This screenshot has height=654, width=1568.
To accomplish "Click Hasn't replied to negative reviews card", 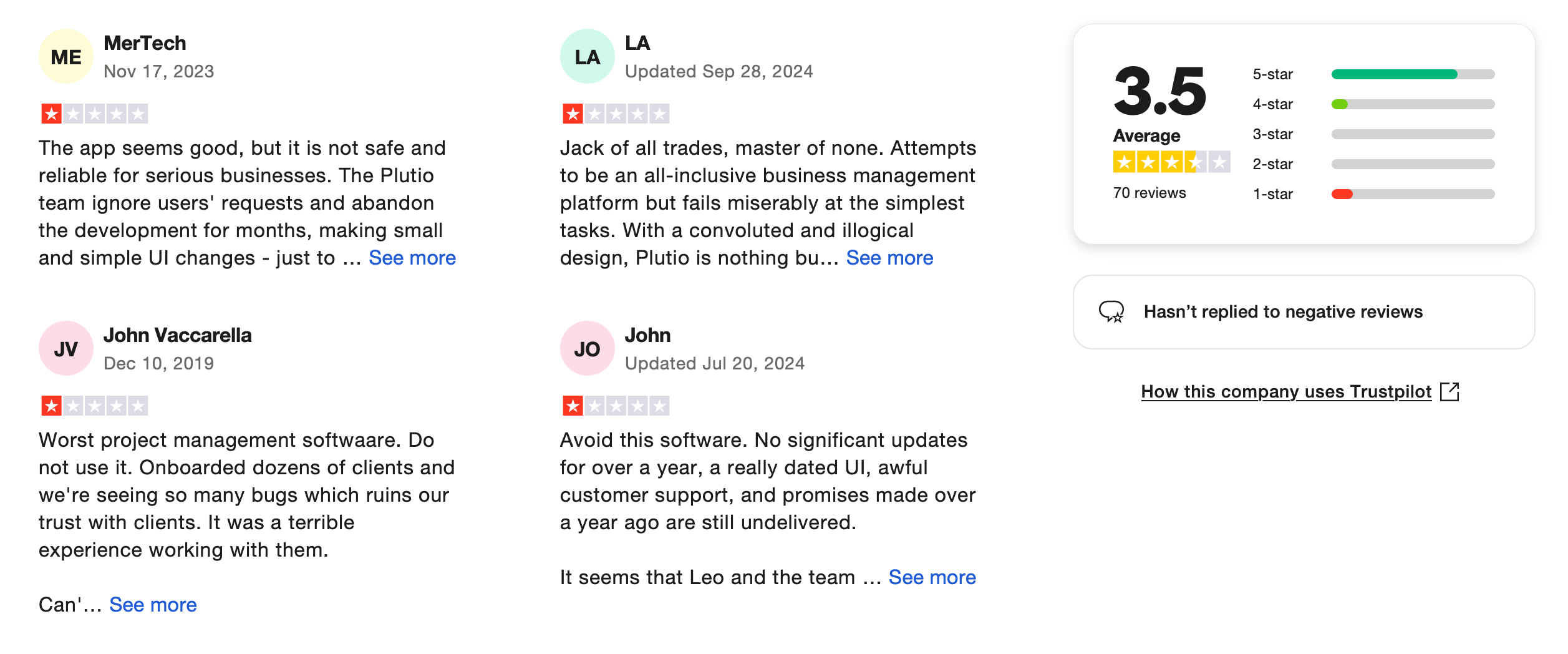I will 1303,311.
